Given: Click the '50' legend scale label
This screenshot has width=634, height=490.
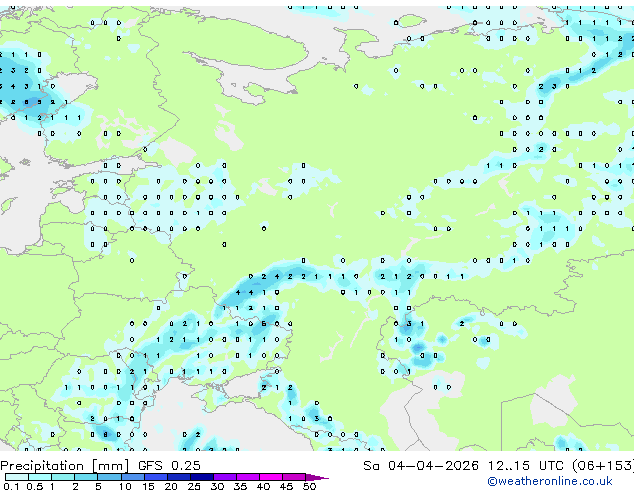Looking at the screenshot, I should pos(309,486).
